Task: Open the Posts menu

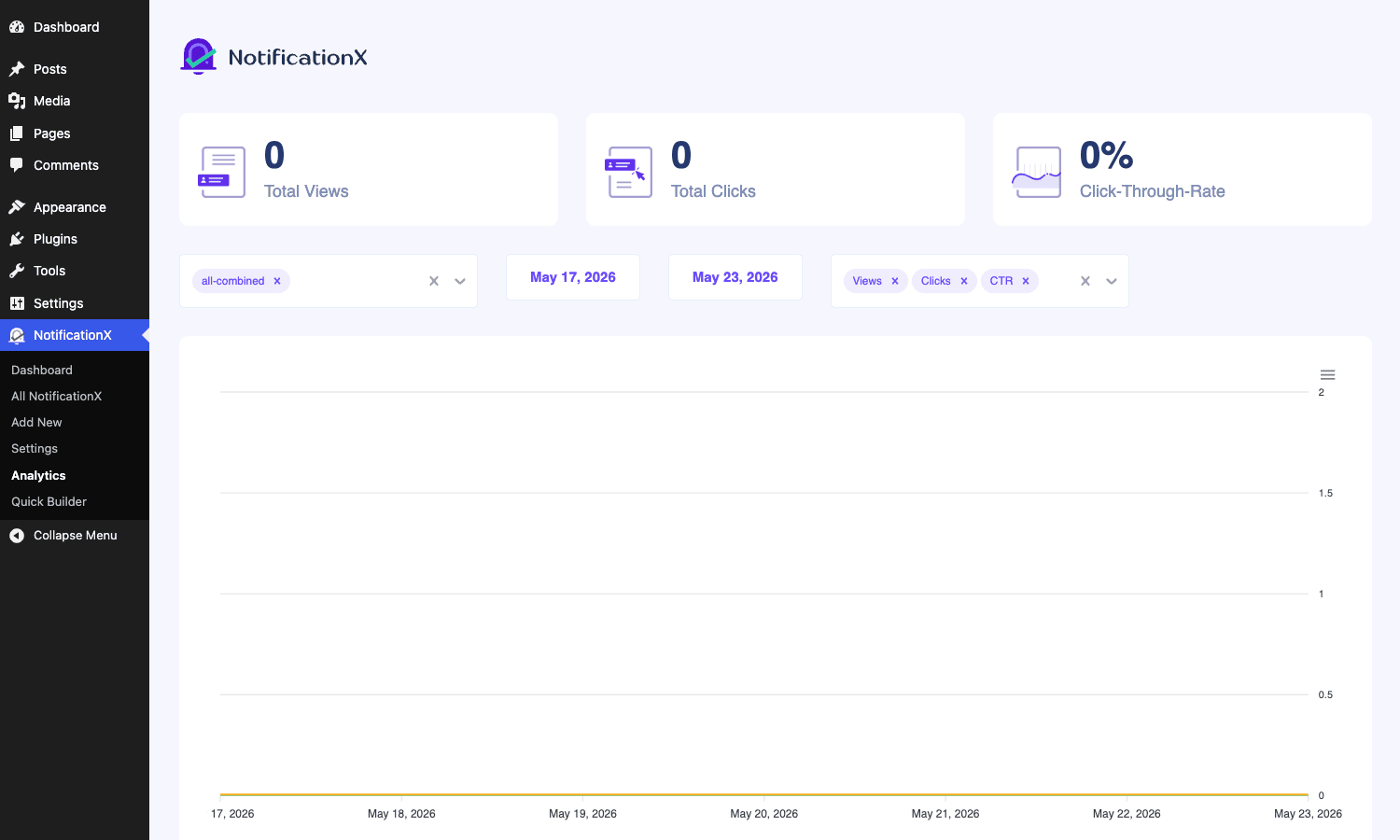Action: click(x=75, y=69)
